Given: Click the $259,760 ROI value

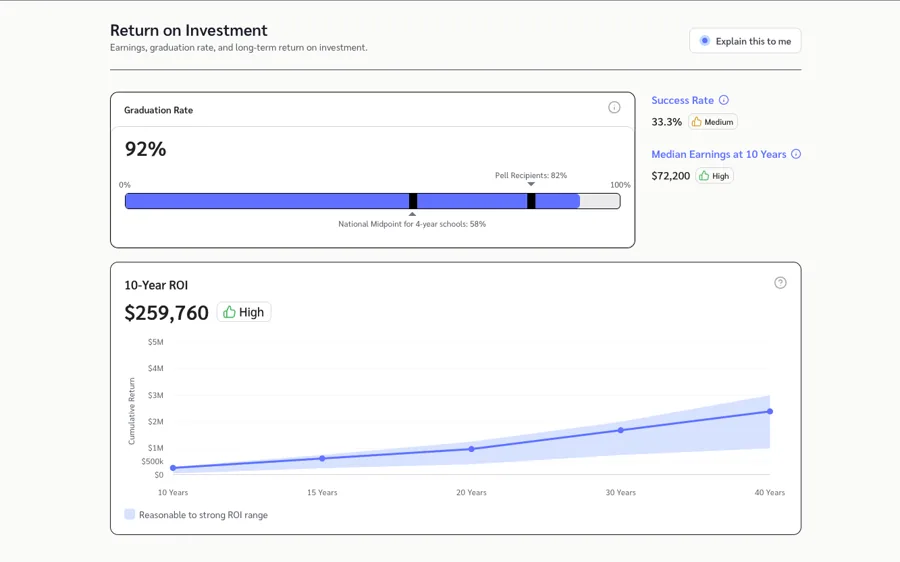Looking at the screenshot, I should click(166, 313).
